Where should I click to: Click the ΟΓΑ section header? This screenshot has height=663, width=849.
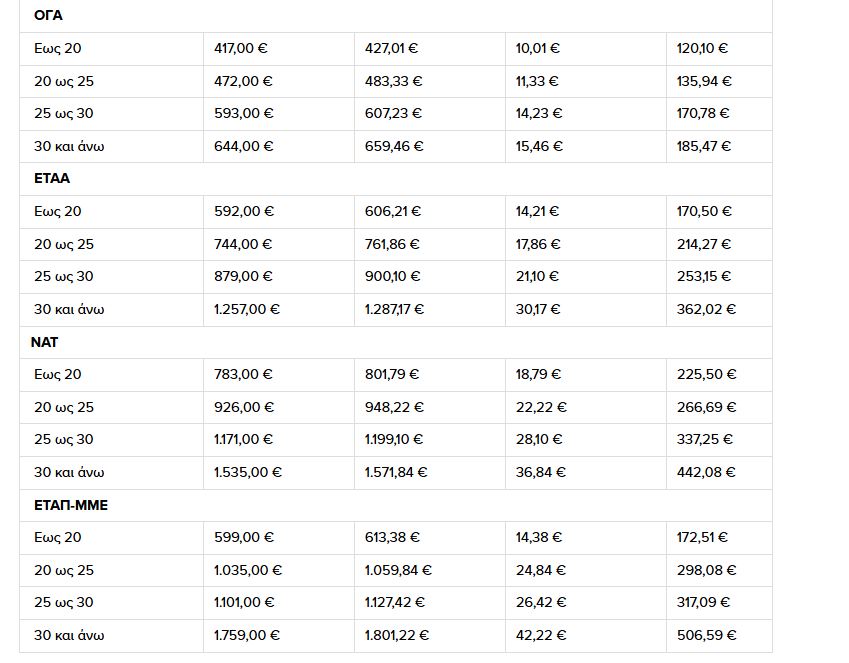click(x=48, y=16)
